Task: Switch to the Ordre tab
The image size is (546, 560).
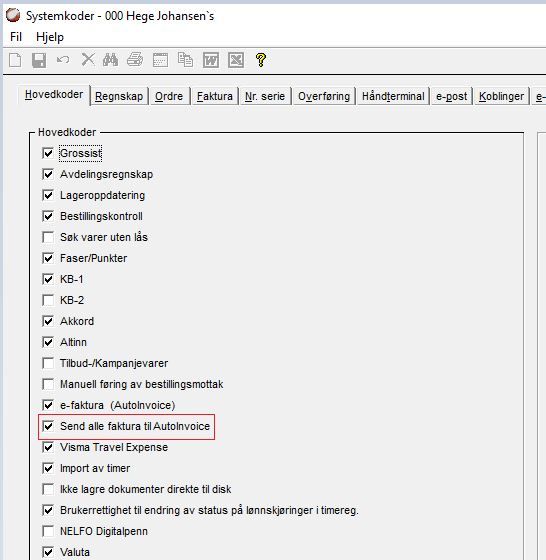Action: [x=169, y=96]
